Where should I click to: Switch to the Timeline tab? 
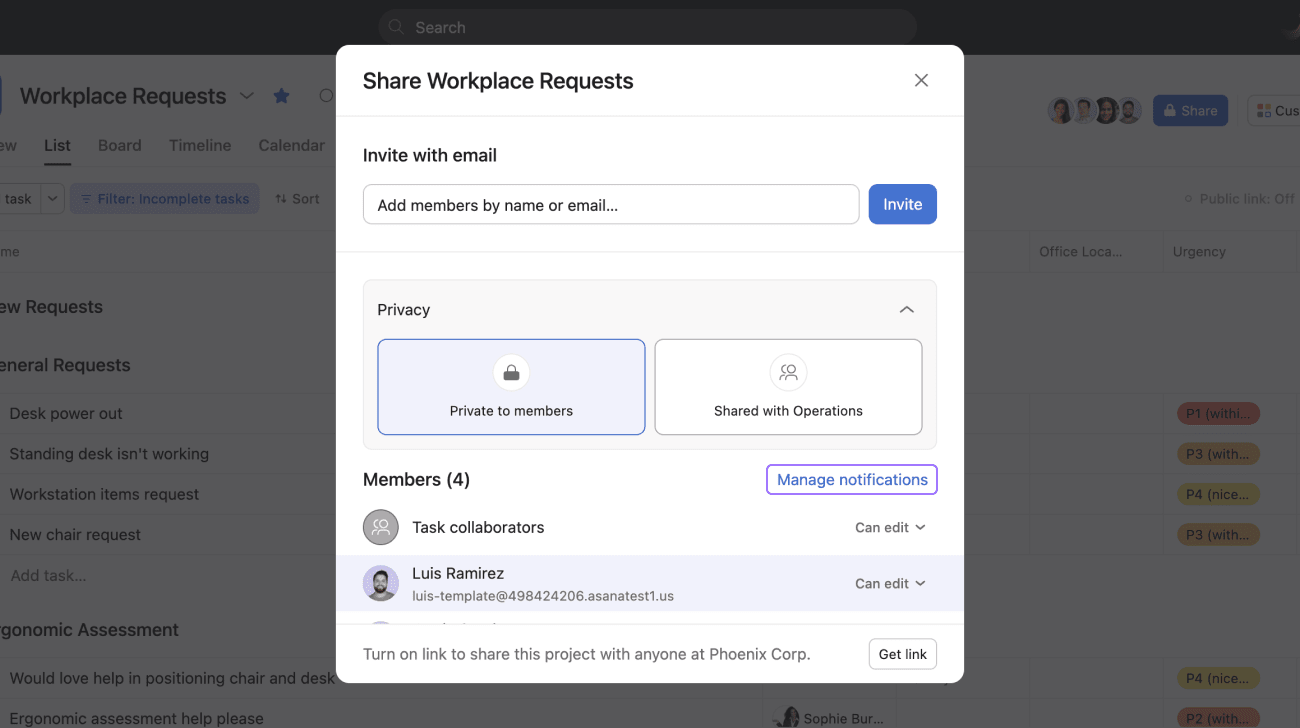[200, 145]
